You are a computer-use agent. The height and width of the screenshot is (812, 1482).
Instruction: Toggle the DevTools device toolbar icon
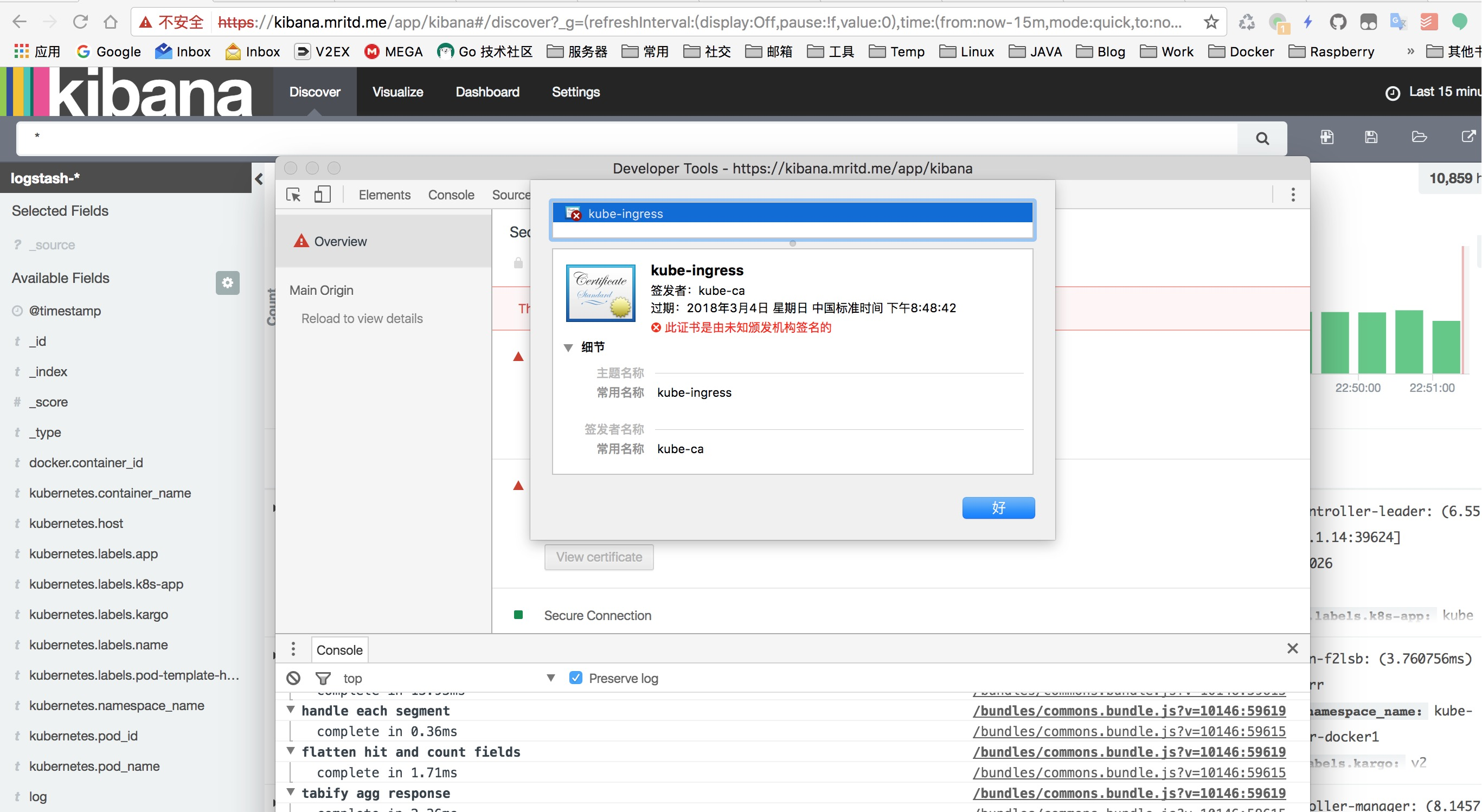coord(322,195)
